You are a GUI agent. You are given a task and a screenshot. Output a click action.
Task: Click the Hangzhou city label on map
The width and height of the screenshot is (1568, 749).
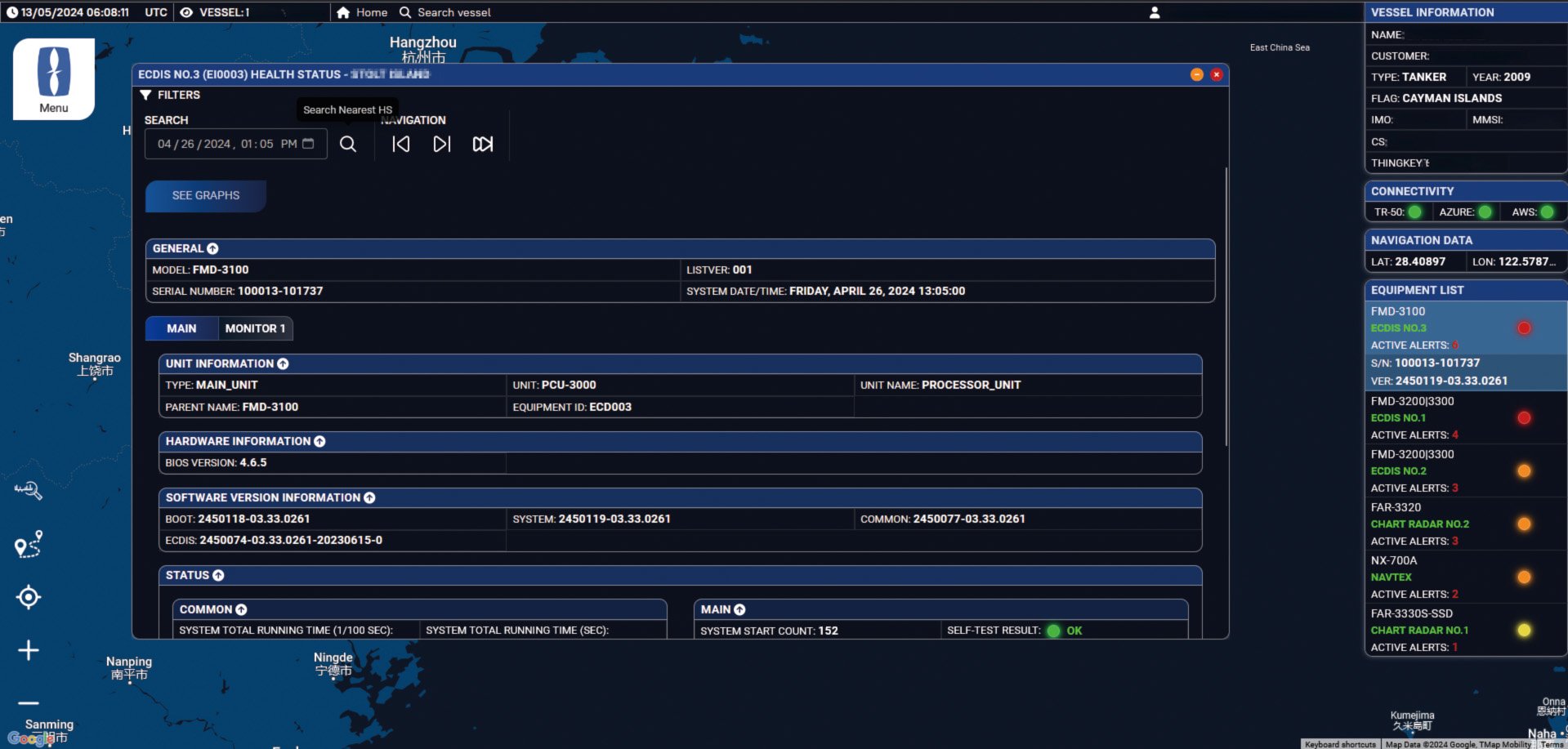(x=423, y=49)
